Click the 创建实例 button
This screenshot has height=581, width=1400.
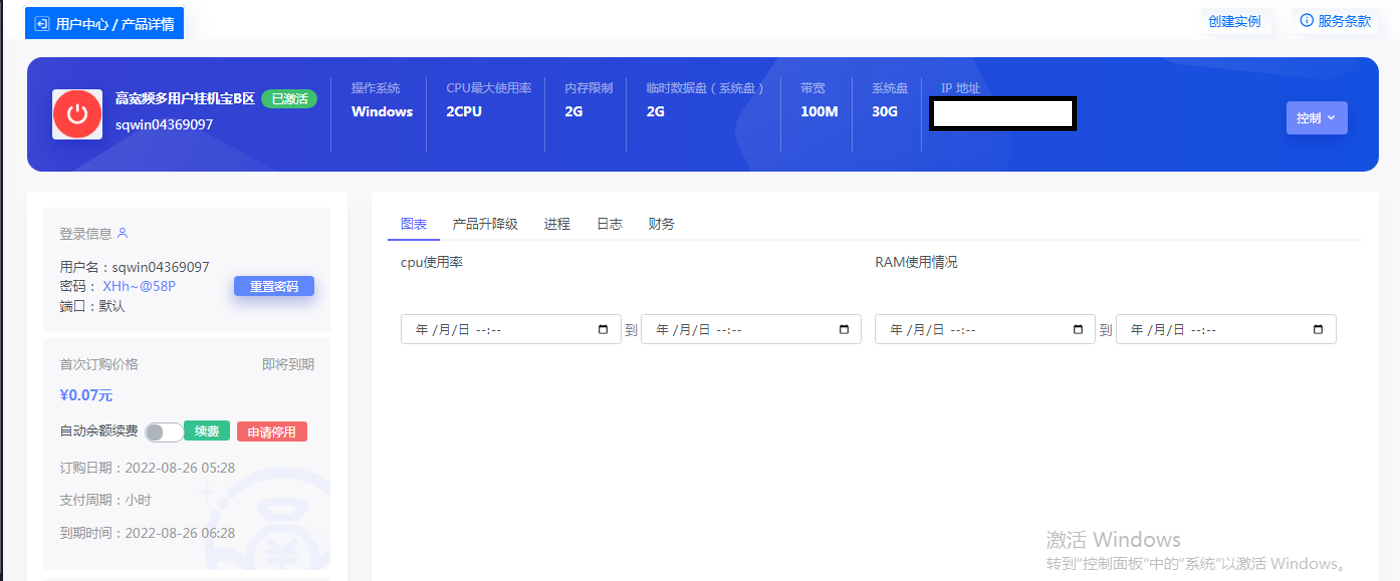point(1234,21)
